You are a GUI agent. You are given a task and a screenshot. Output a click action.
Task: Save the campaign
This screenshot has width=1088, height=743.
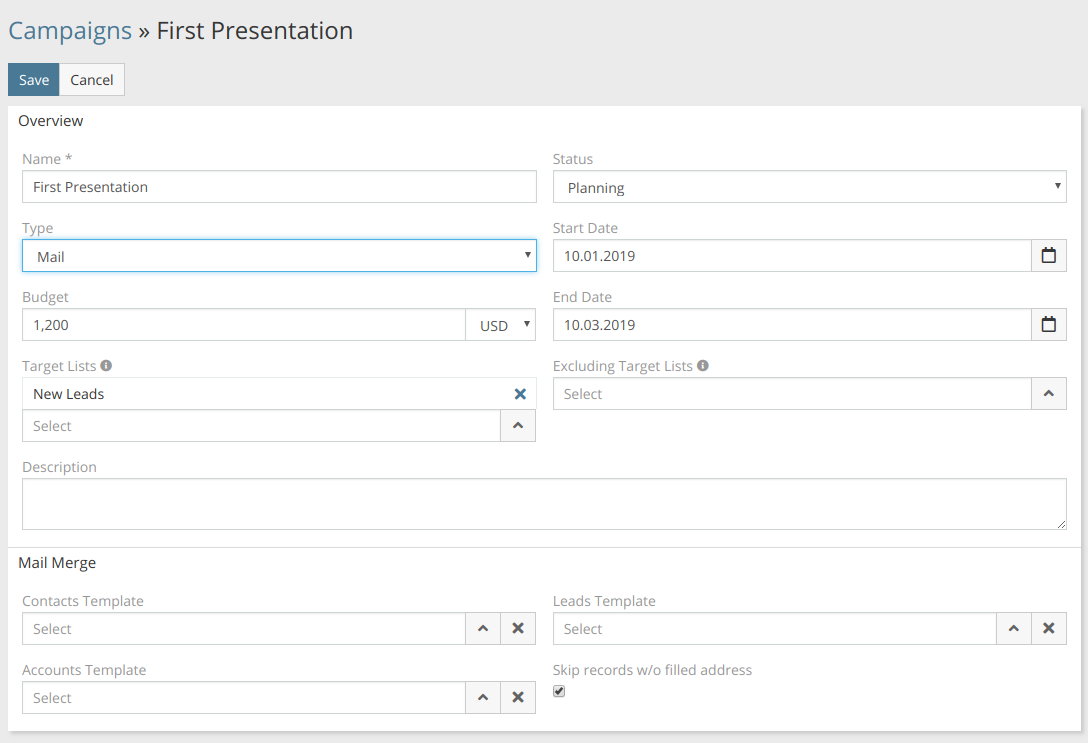(x=34, y=80)
